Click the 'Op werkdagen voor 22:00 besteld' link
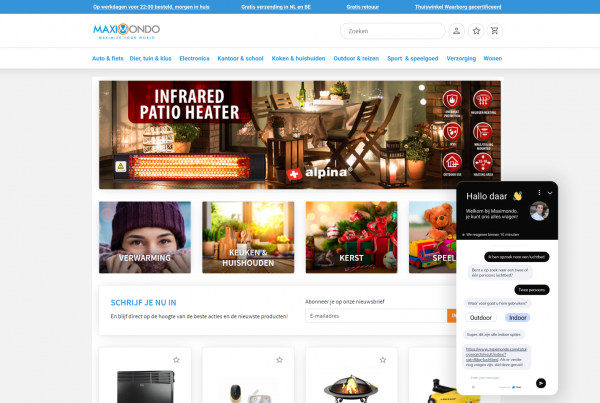The image size is (600, 403). pyautogui.click(x=151, y=7)
